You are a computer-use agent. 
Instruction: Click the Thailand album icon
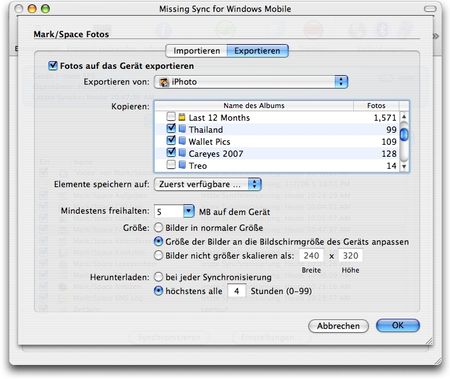tap(182, 129)
